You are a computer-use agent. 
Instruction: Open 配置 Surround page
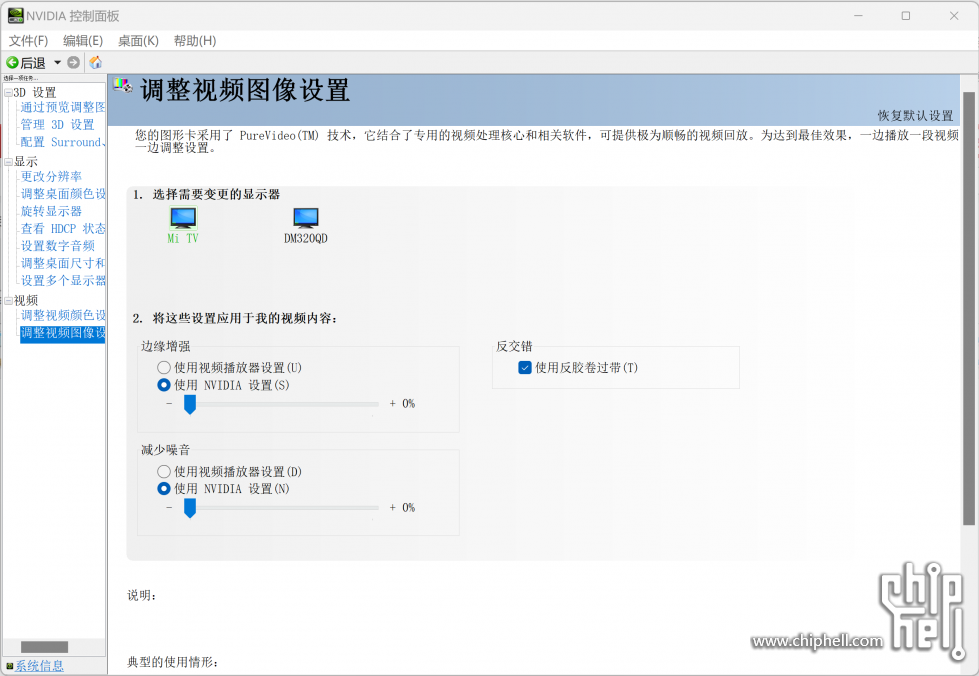point(63,142)
